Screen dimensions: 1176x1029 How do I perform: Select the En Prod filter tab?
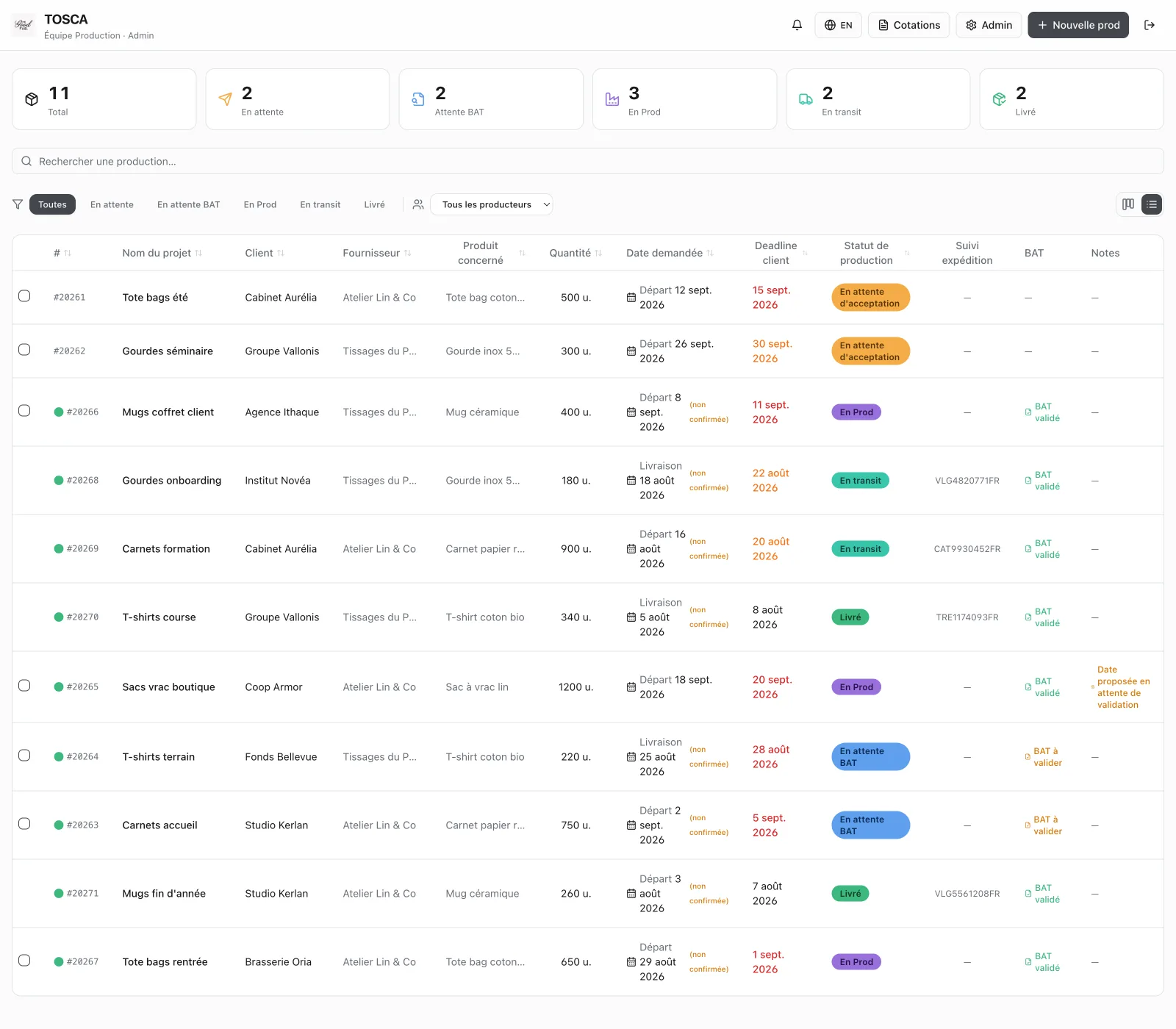click(260, 204)
